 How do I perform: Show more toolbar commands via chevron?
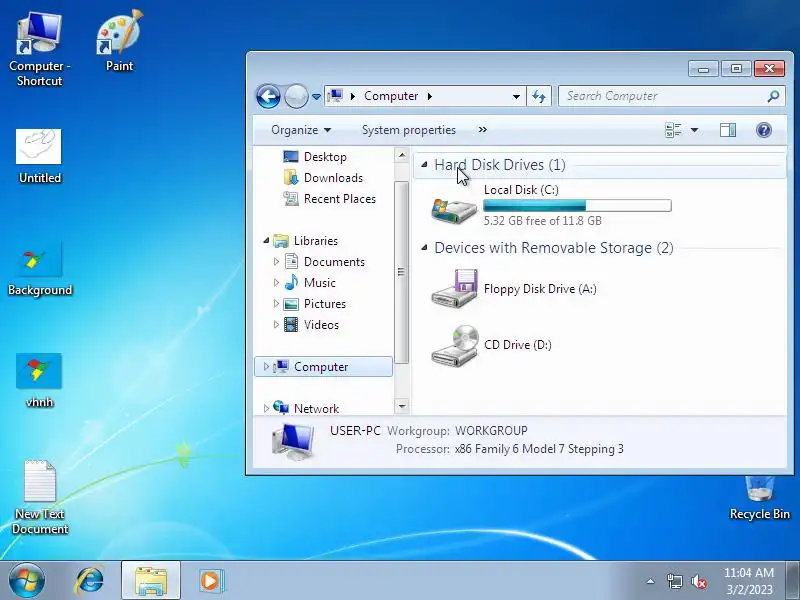[x=483, y=130]
